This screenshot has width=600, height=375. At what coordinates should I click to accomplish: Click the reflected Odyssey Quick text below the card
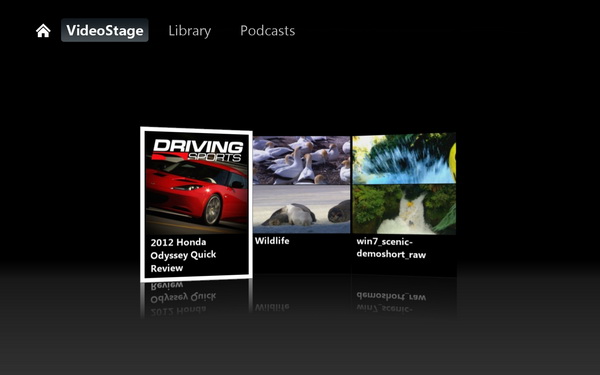pyautogui.click(x=183, y=297)
